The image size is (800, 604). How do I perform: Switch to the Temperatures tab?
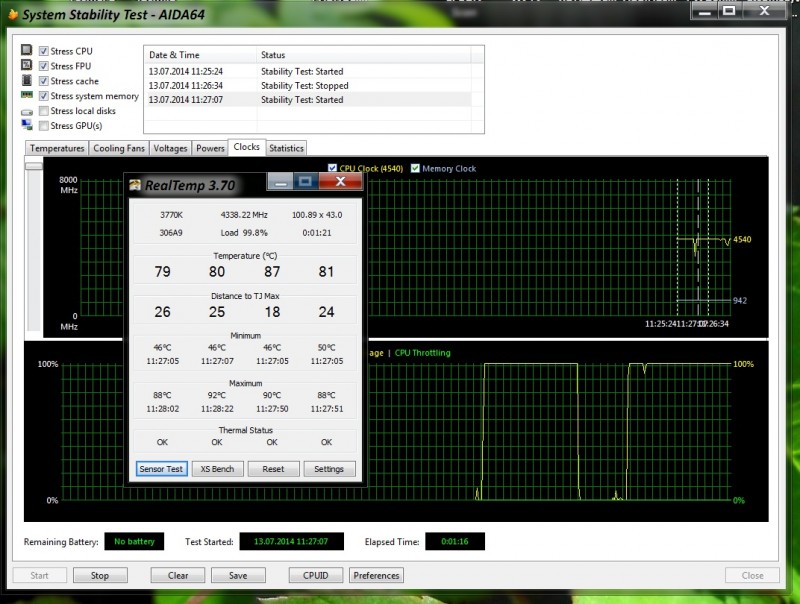(57, 148)
